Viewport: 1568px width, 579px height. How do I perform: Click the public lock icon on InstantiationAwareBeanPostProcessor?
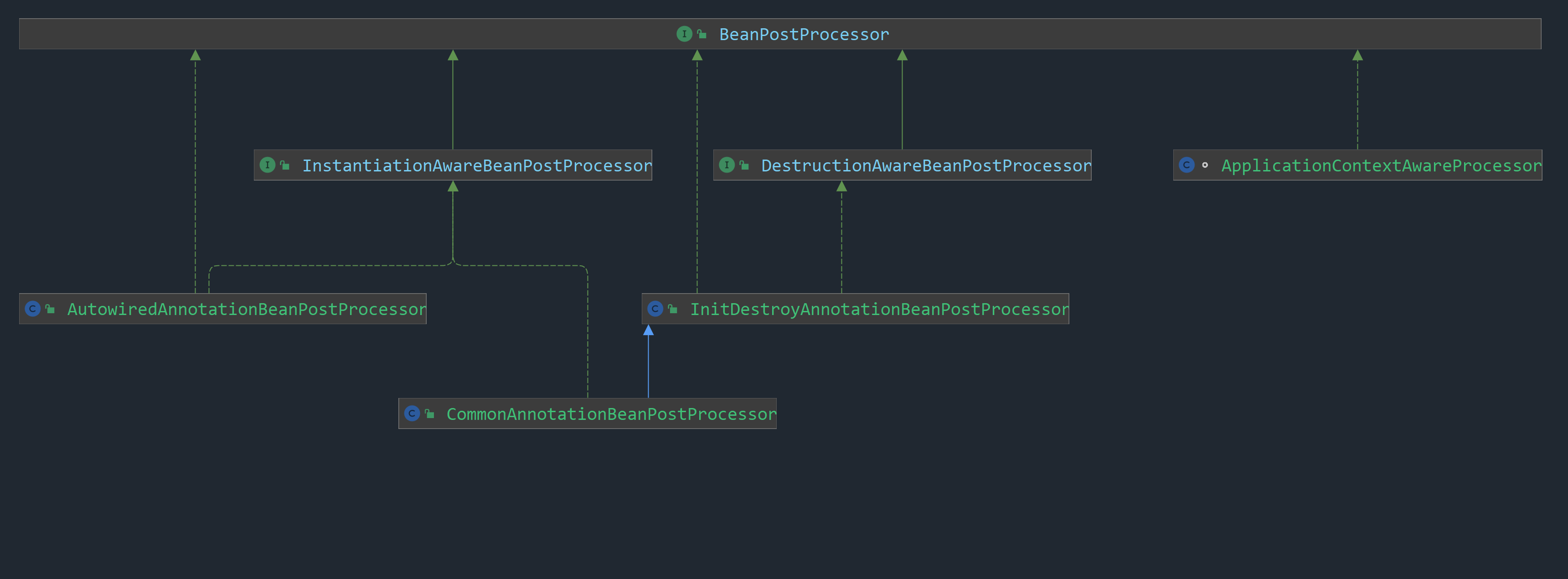click(285, 165)
